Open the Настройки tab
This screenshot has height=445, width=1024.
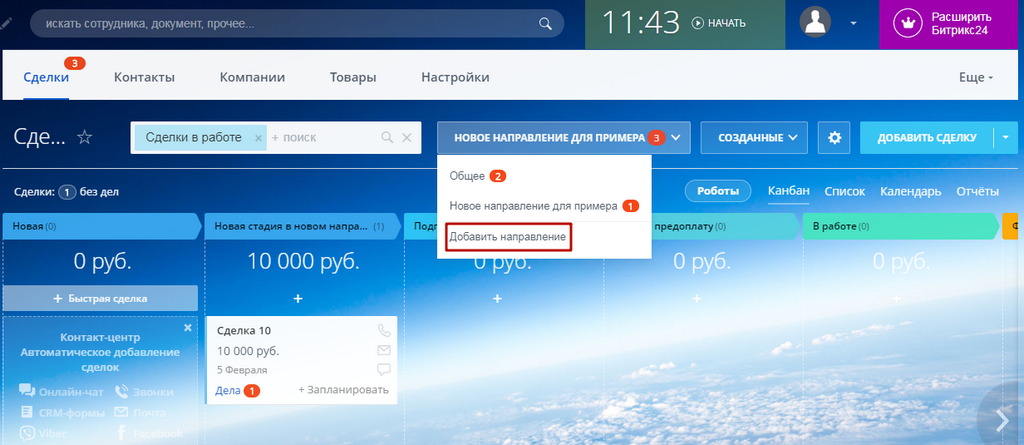pos(455,77)
